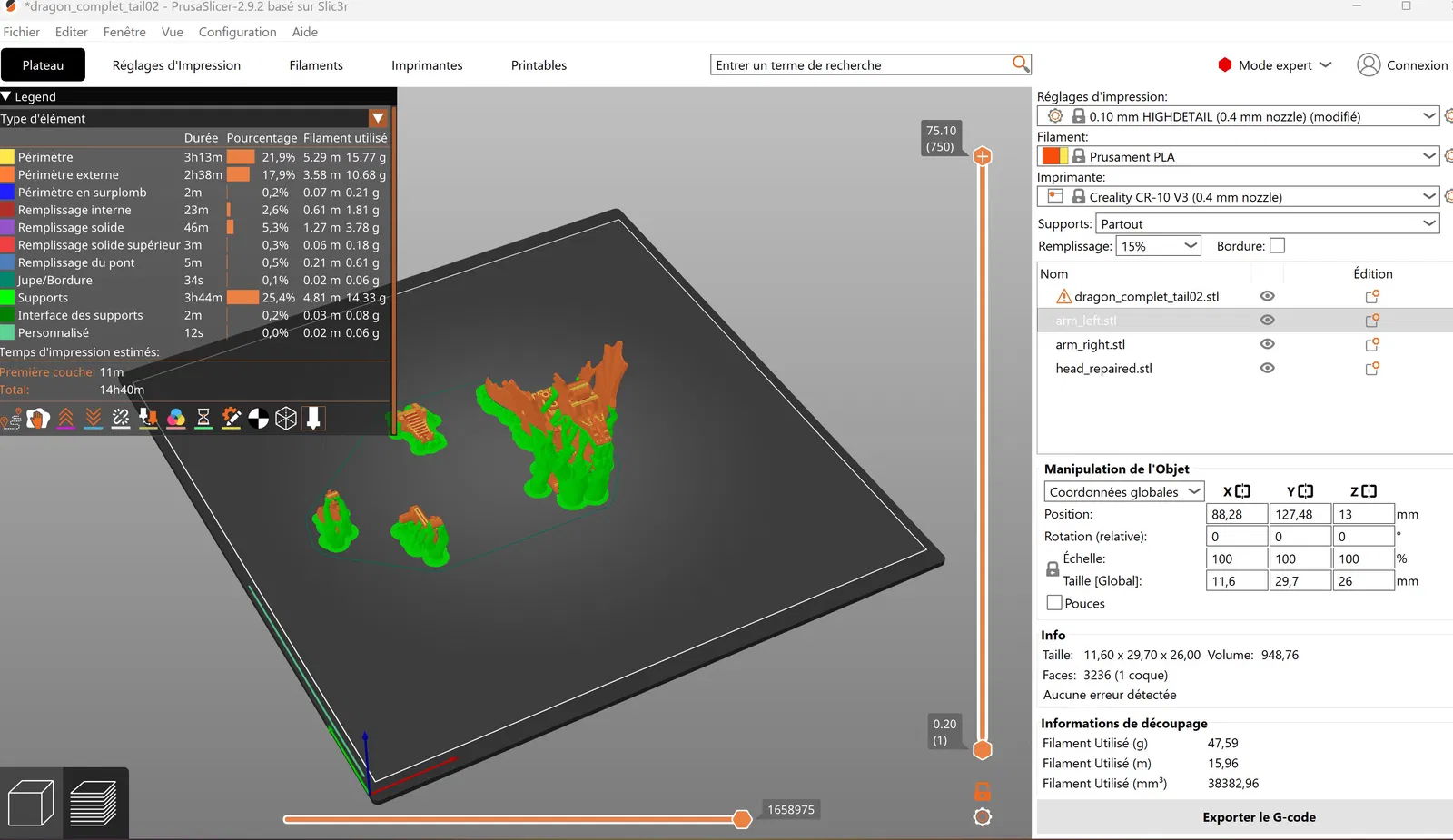Toggle wipe moves icon with orange hand
The height and width of the screenshot is (840, 1453).
point(38,419)
